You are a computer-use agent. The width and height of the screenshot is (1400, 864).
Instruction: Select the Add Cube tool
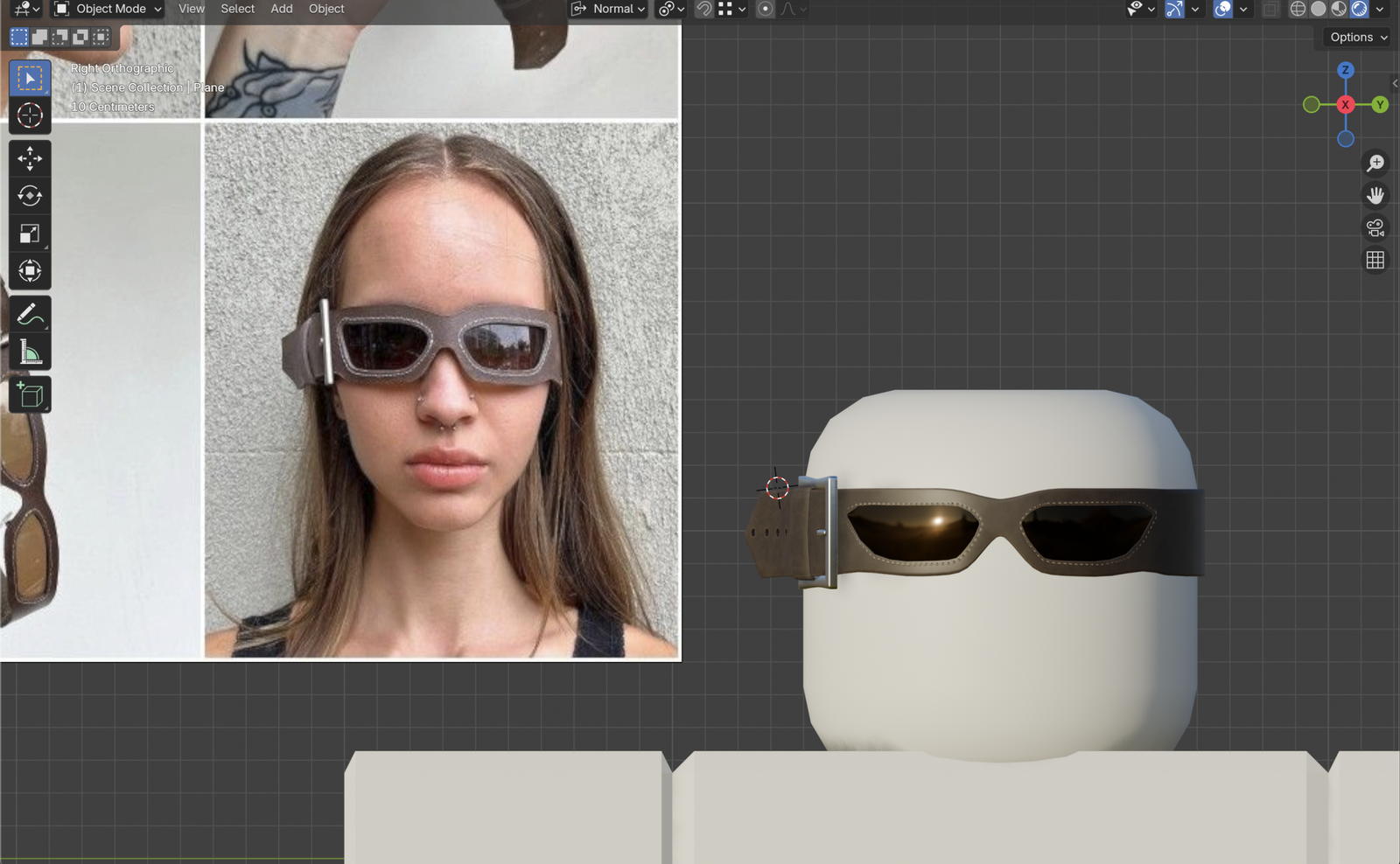(30, 395)
